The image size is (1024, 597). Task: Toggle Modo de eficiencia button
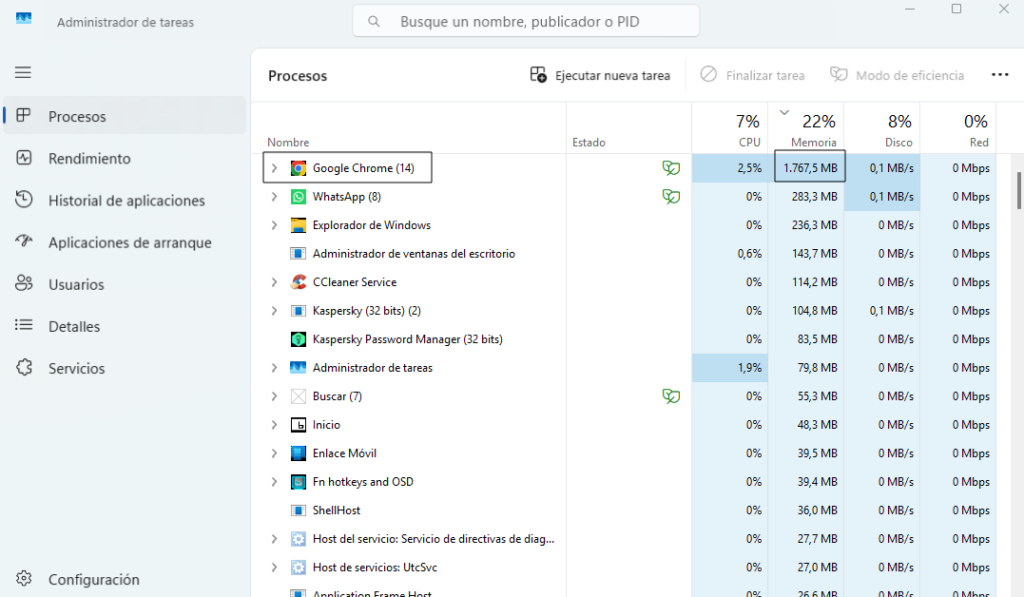pyautogui.click(x=897, y=75)
